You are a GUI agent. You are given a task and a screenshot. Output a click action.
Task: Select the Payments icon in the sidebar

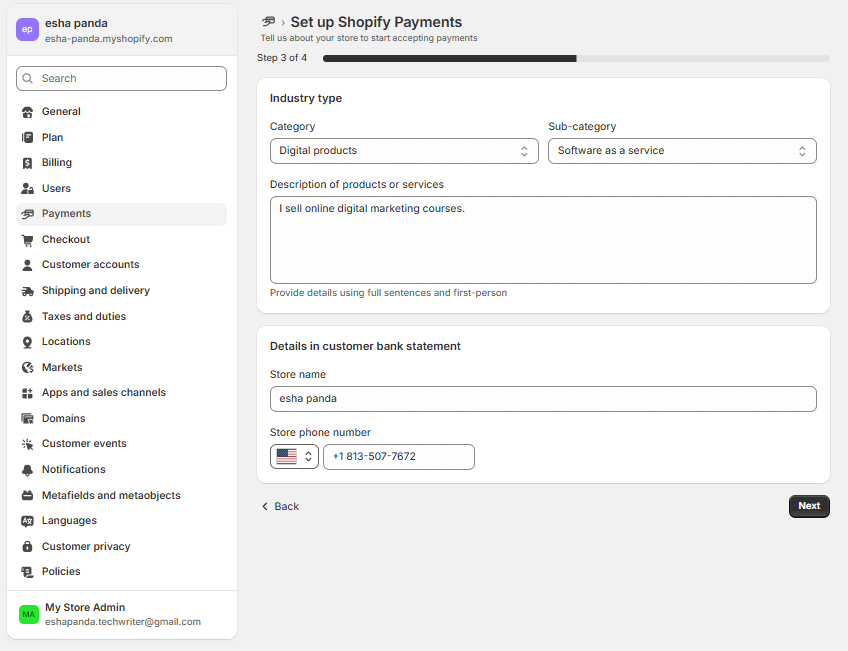[x=26, y=213]
